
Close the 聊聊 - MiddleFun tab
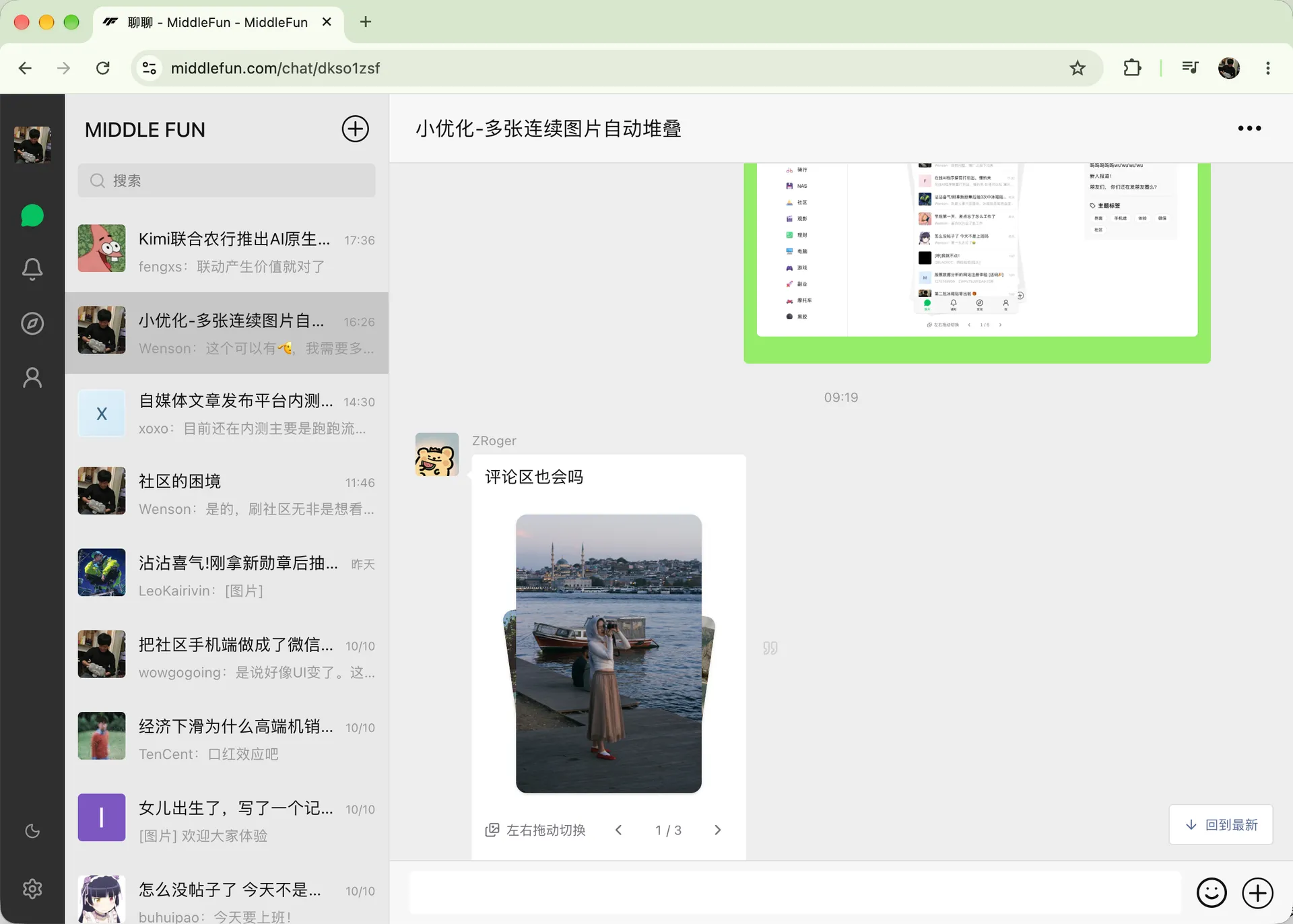pyautogui.click(x=327, y=22)
